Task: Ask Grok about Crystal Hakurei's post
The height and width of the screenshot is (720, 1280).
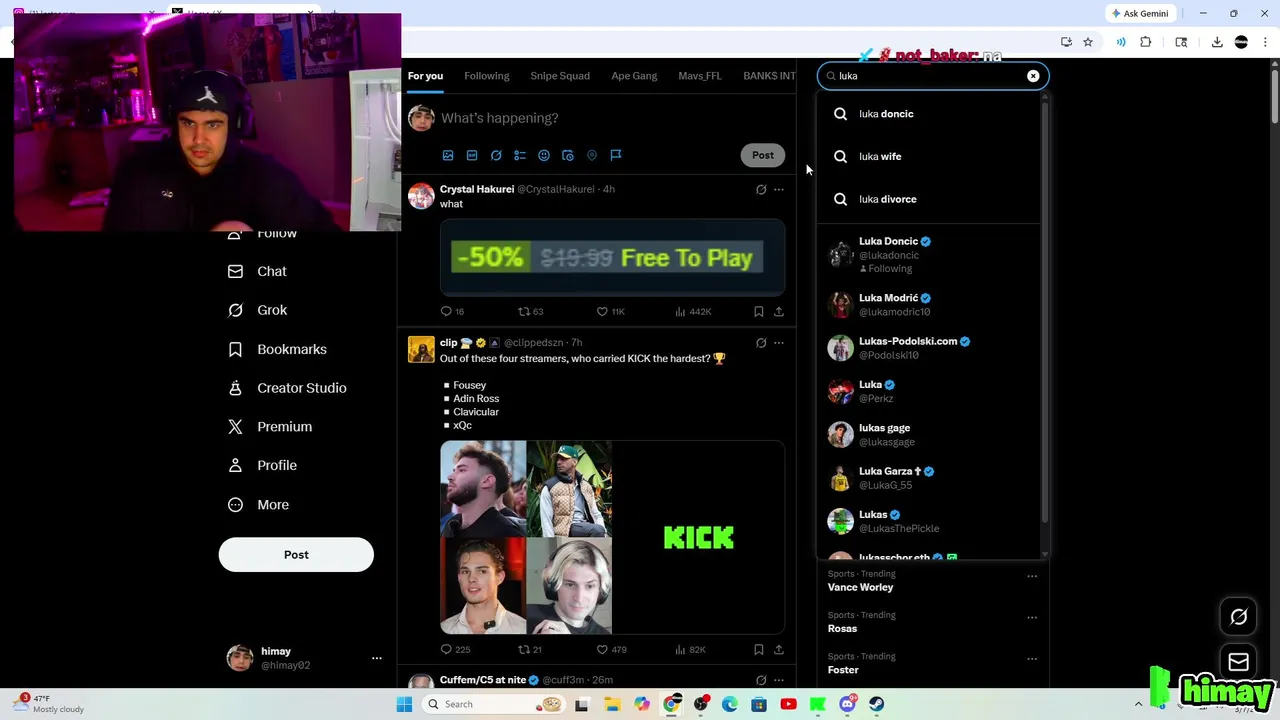Action: (761, 189)
